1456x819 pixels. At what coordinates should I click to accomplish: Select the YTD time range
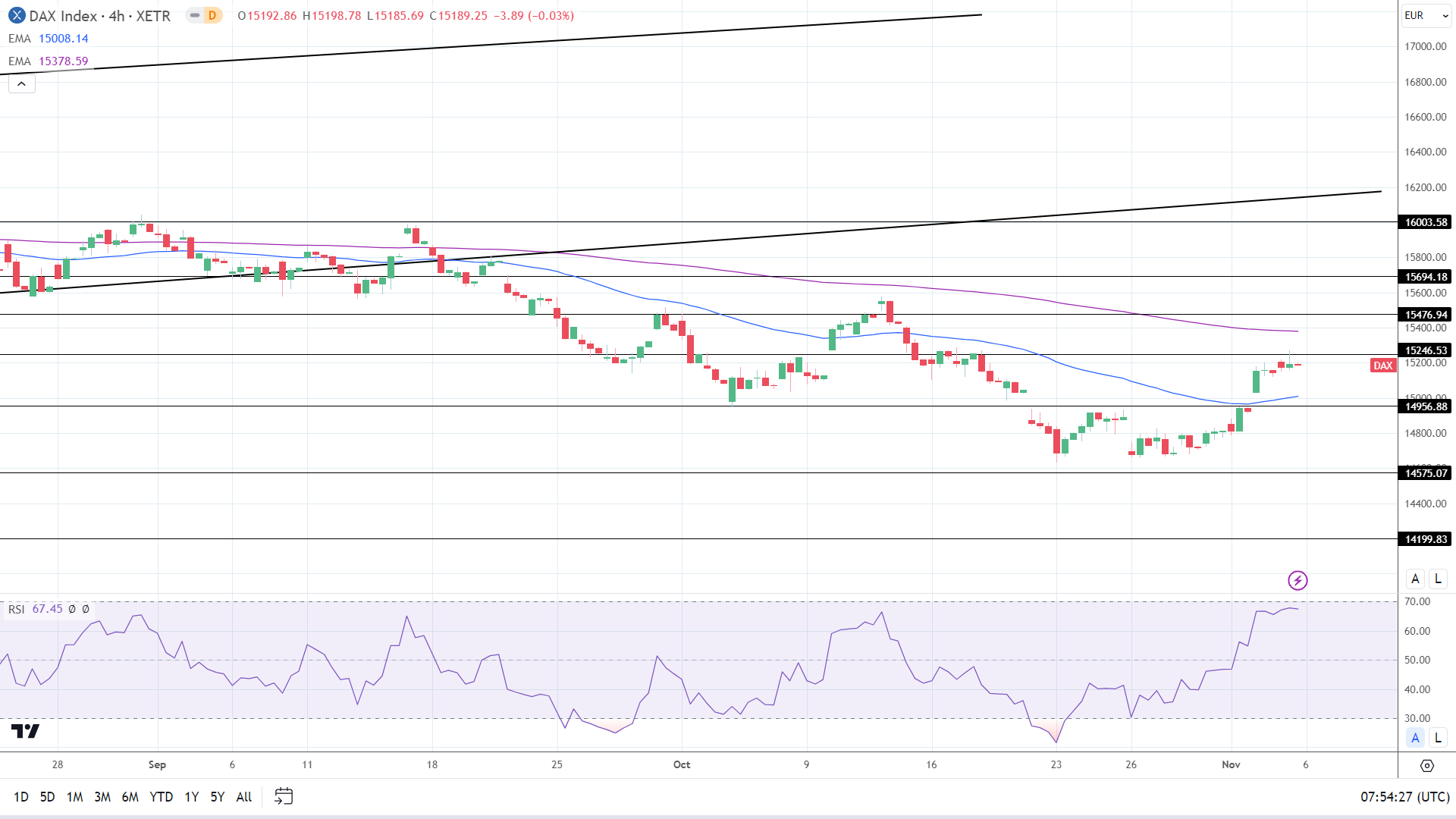[x=161, y=797]
